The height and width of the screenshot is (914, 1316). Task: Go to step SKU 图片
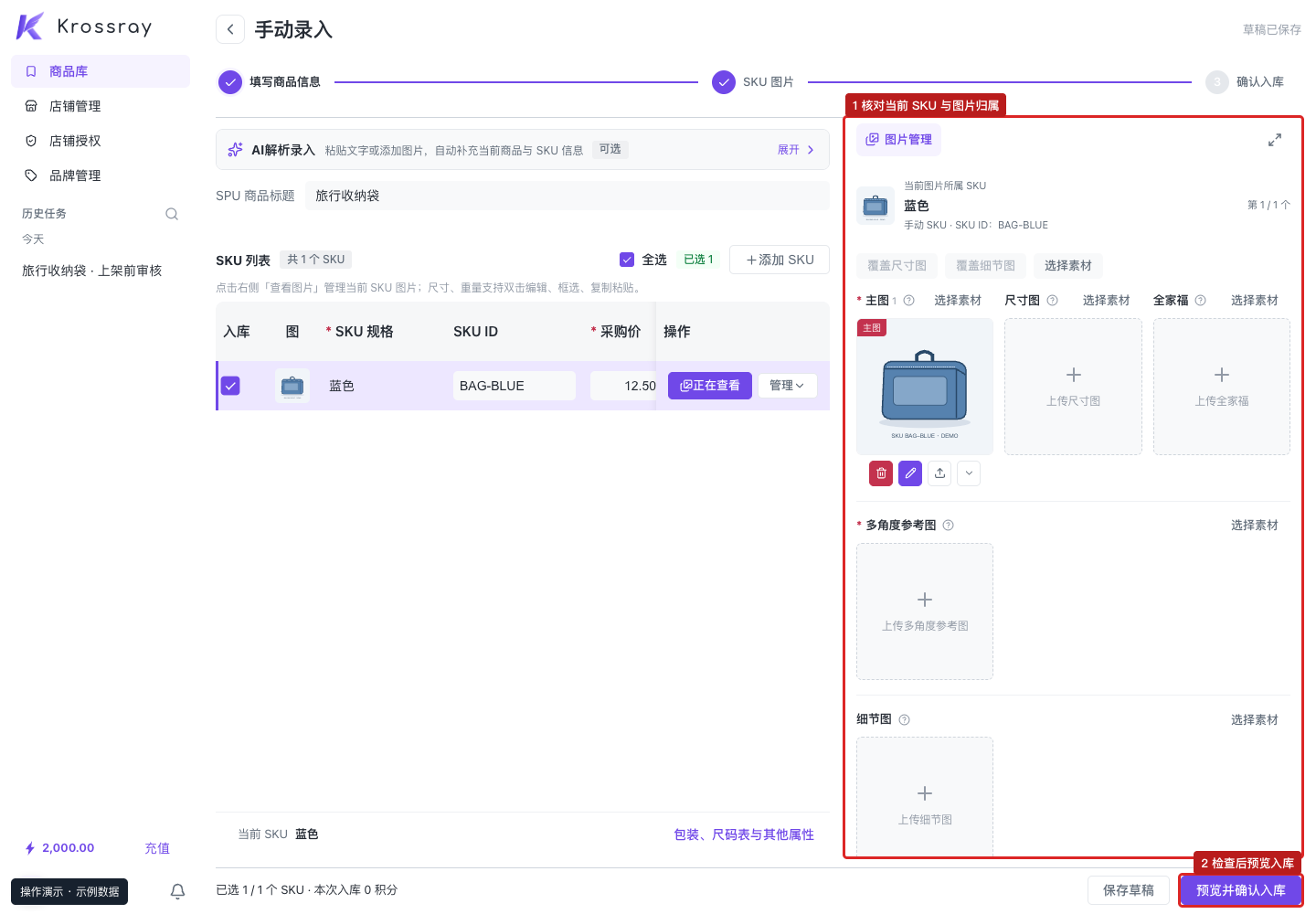tap(753, 82)
